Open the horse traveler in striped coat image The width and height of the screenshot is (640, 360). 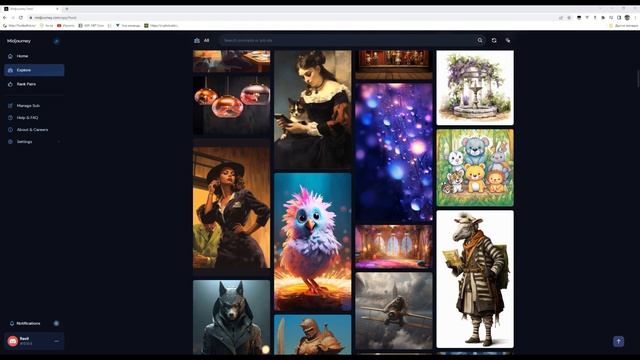tap(475, 279)
